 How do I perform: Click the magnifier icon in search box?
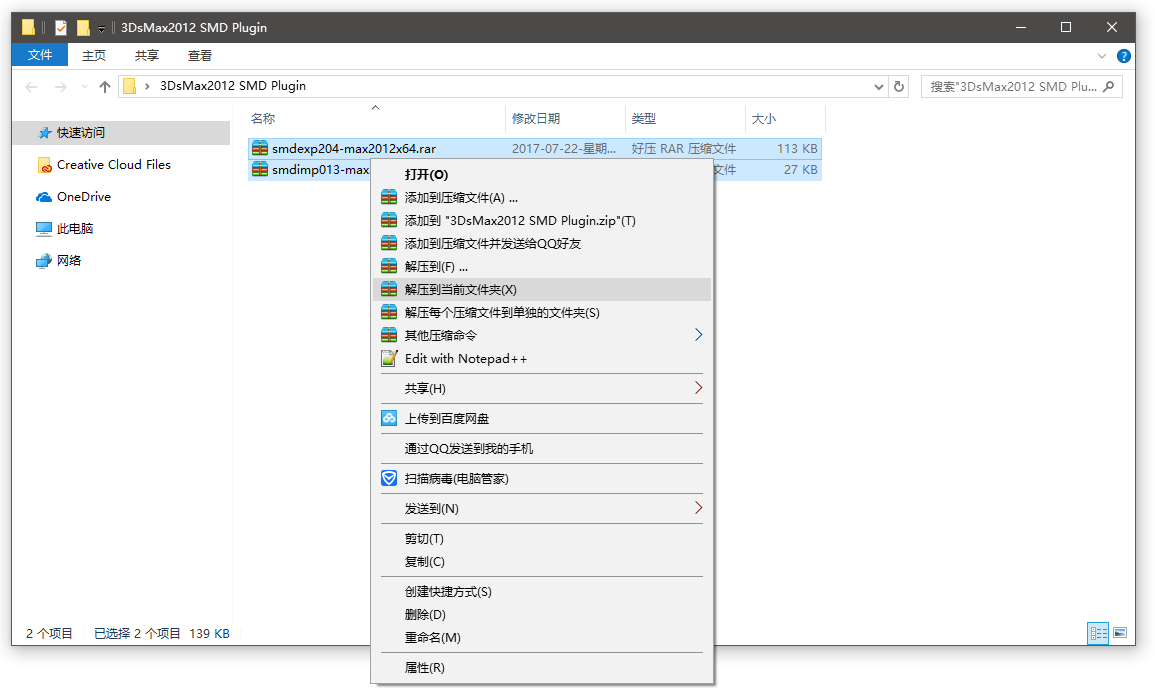(x=1109, y=86)
